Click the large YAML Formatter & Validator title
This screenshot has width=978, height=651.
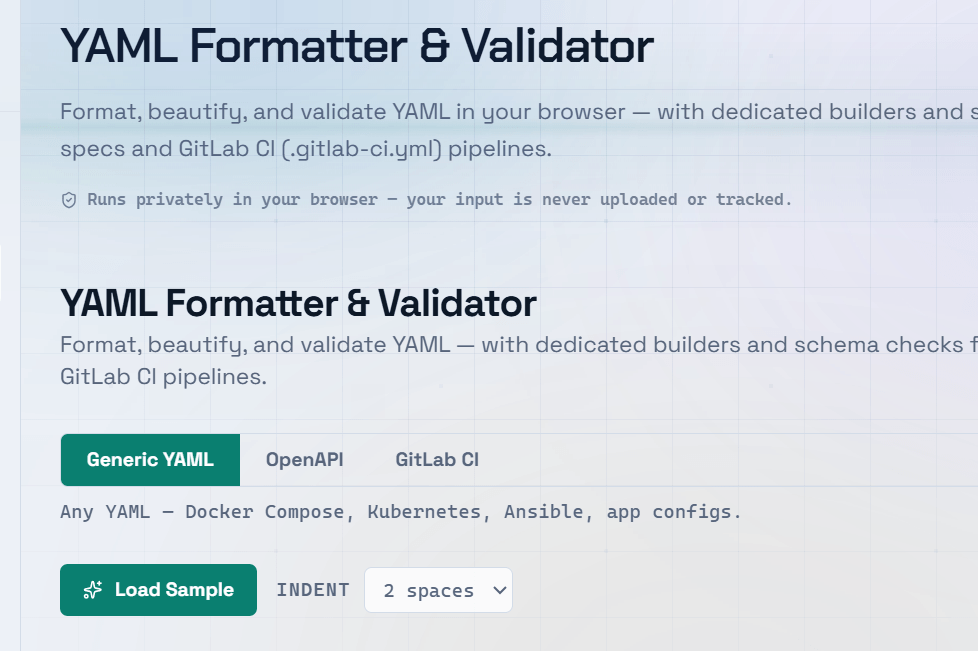pos(357,46)
